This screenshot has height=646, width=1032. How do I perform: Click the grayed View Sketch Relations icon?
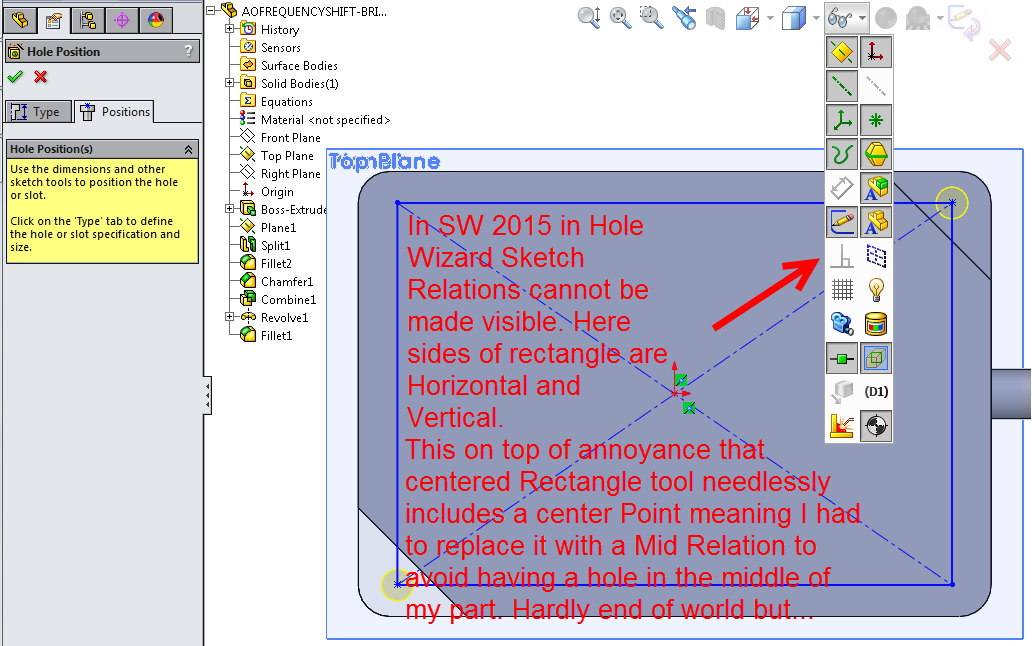[842, 256]
